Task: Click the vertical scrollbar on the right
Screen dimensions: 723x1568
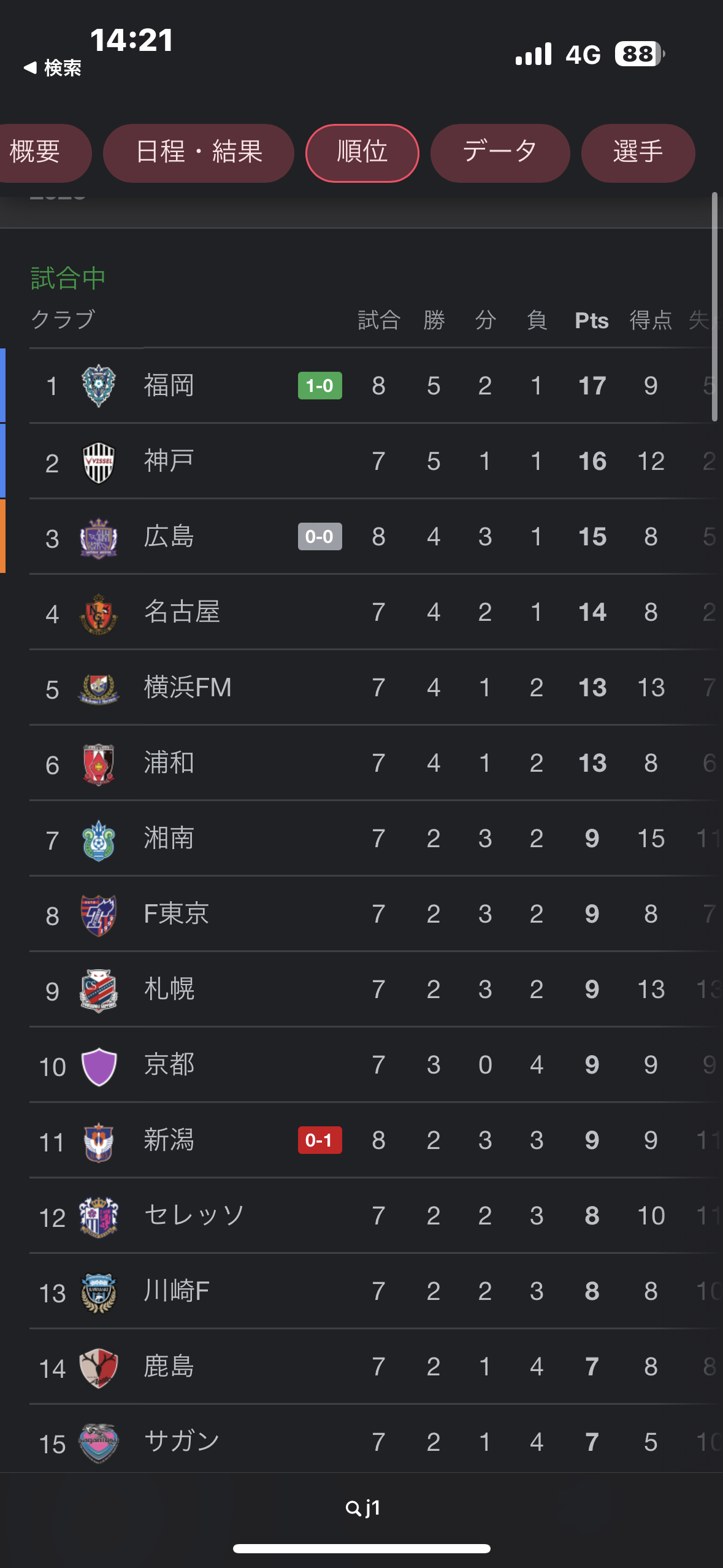Action: pyautogui.click(x=714, y=307)
